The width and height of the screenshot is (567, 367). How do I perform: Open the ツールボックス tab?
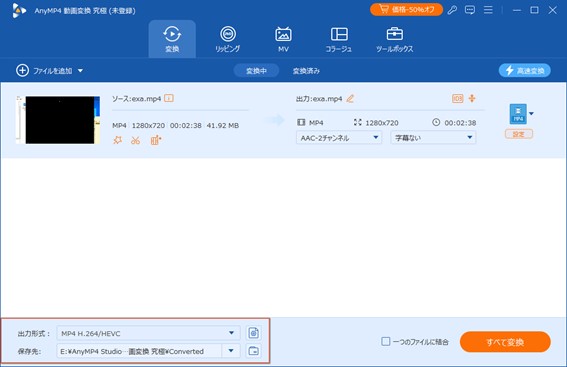click(x=395, y=39)
